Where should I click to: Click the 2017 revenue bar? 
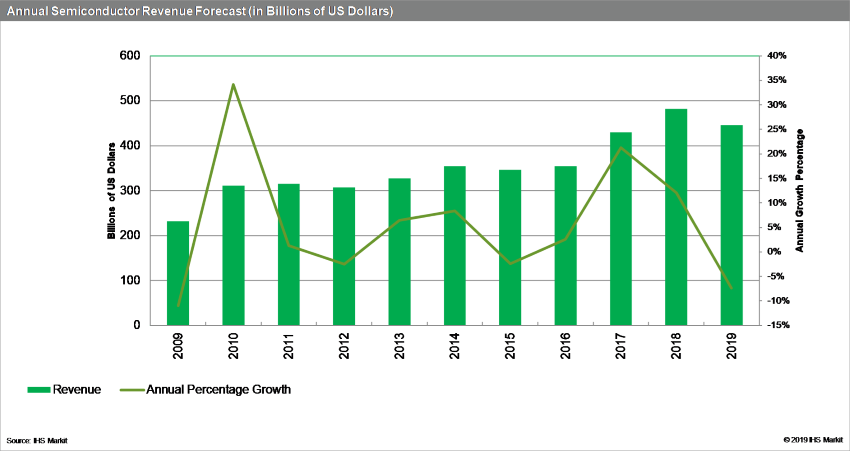tap(621, 229)
